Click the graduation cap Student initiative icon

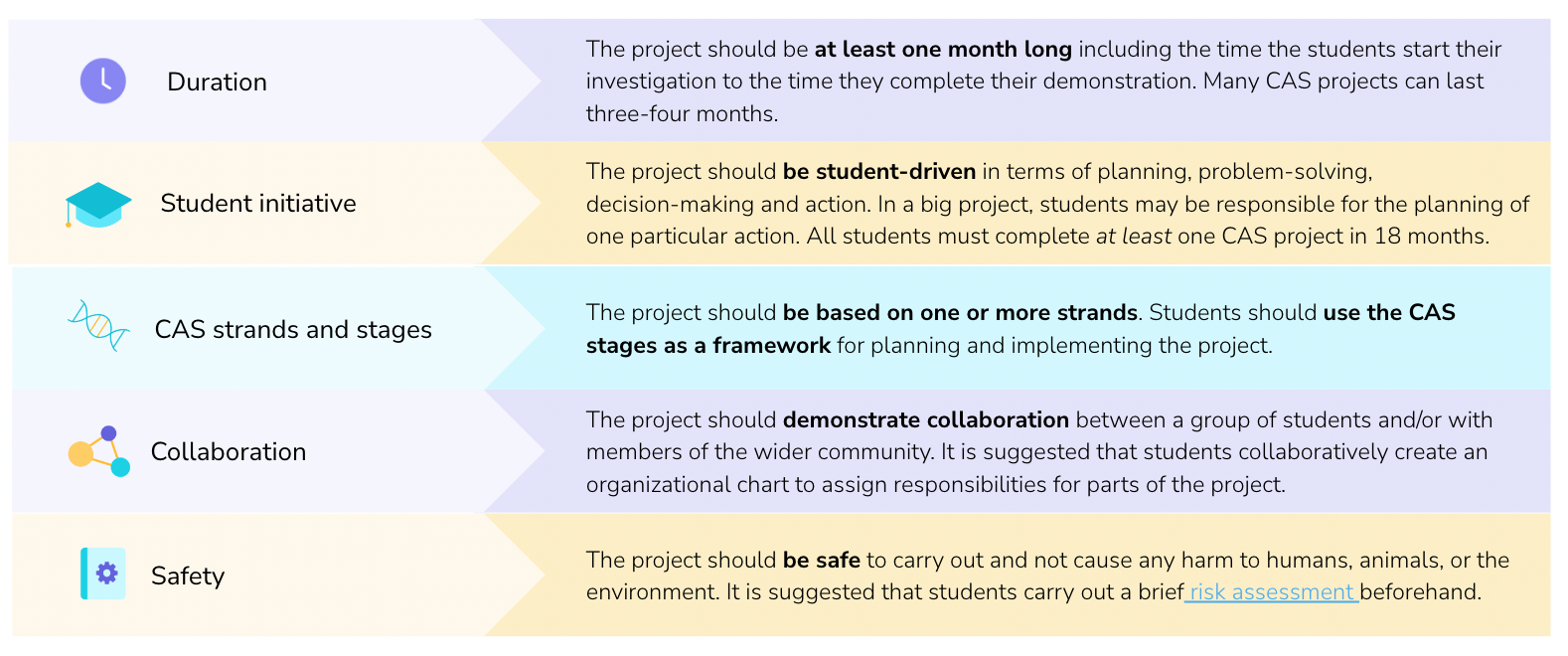click(x=98, y=206)
